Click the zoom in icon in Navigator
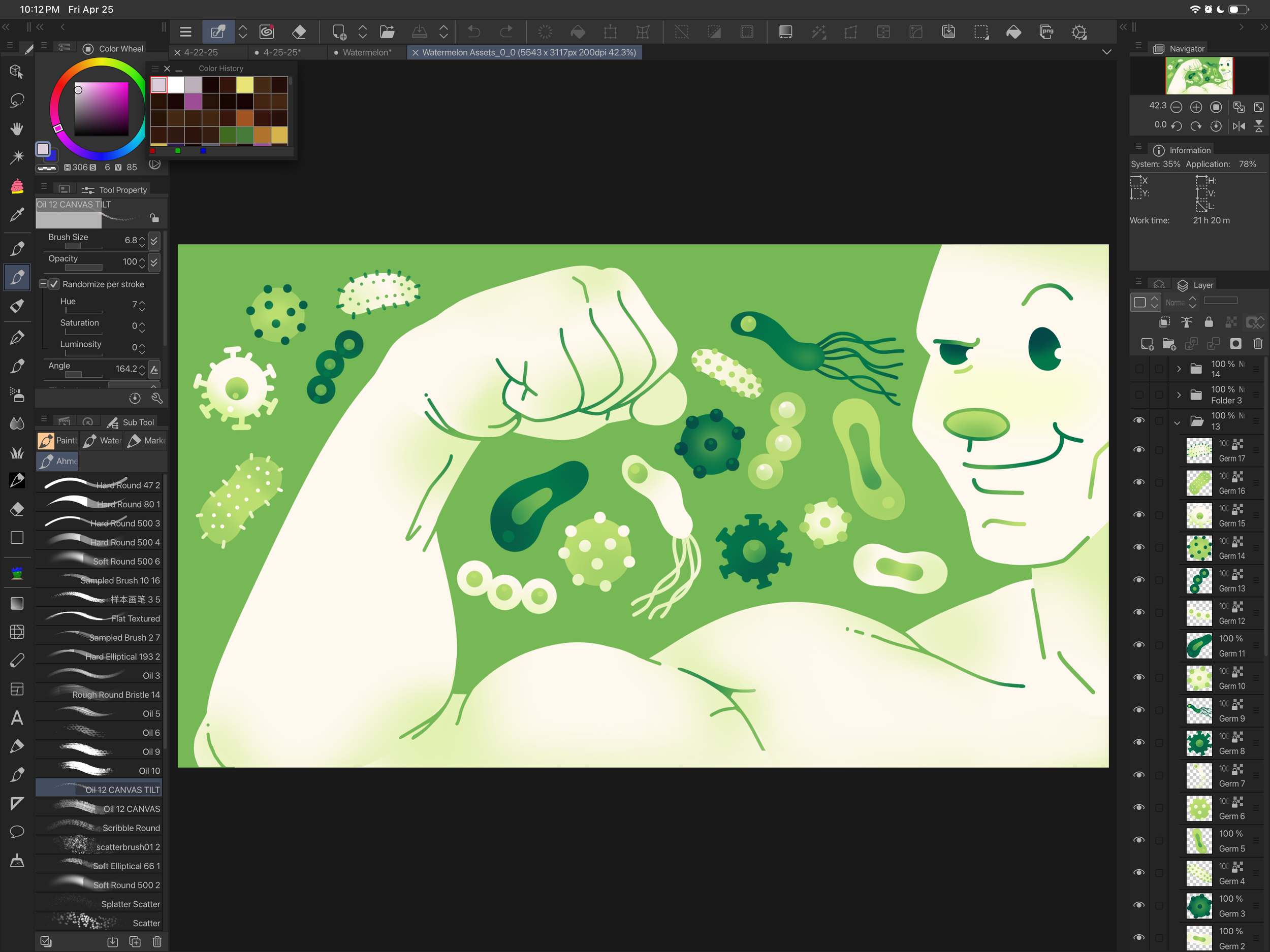This screenshot has width=1270, height=952. pos(1196,107)
